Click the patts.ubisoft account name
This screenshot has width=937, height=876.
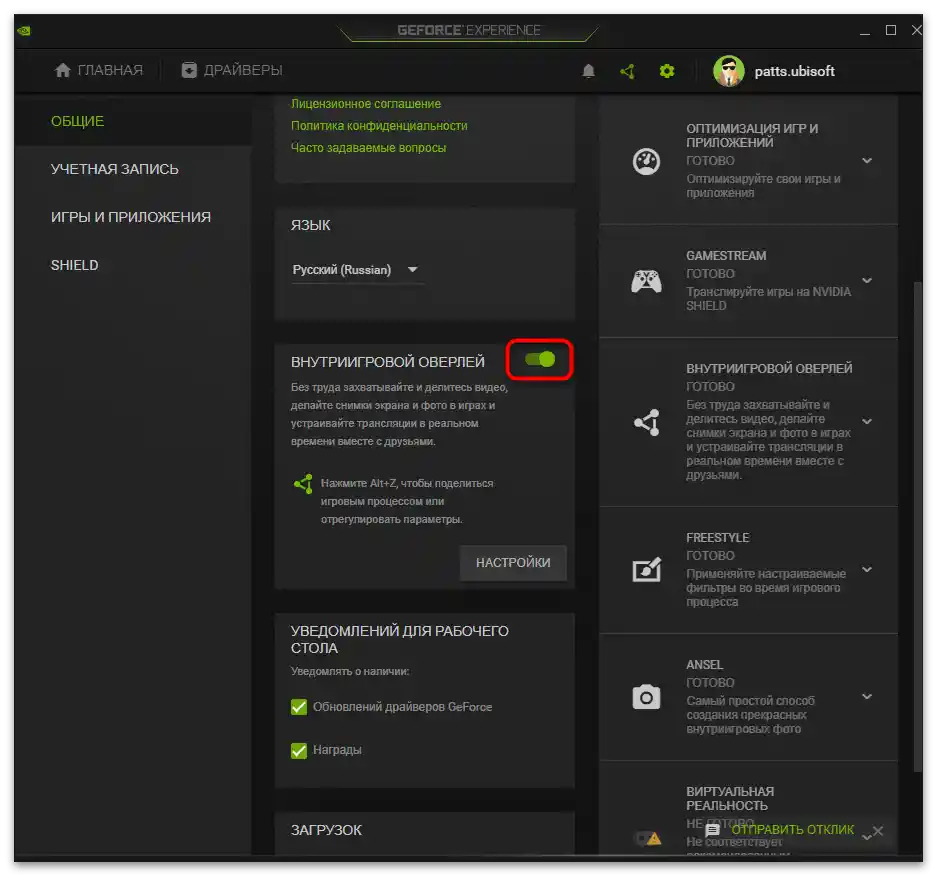(x=794, y=71)
